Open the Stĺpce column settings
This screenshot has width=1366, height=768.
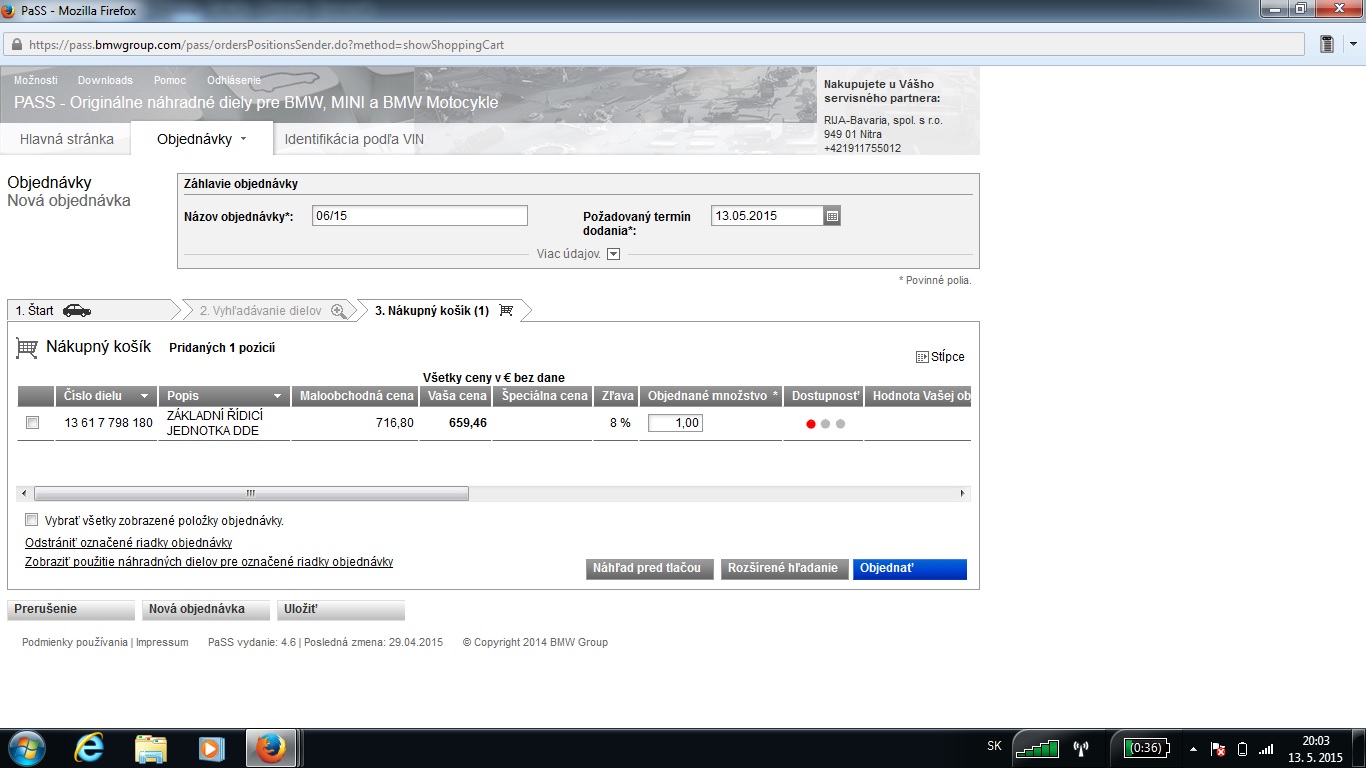[x=940, y=357]
